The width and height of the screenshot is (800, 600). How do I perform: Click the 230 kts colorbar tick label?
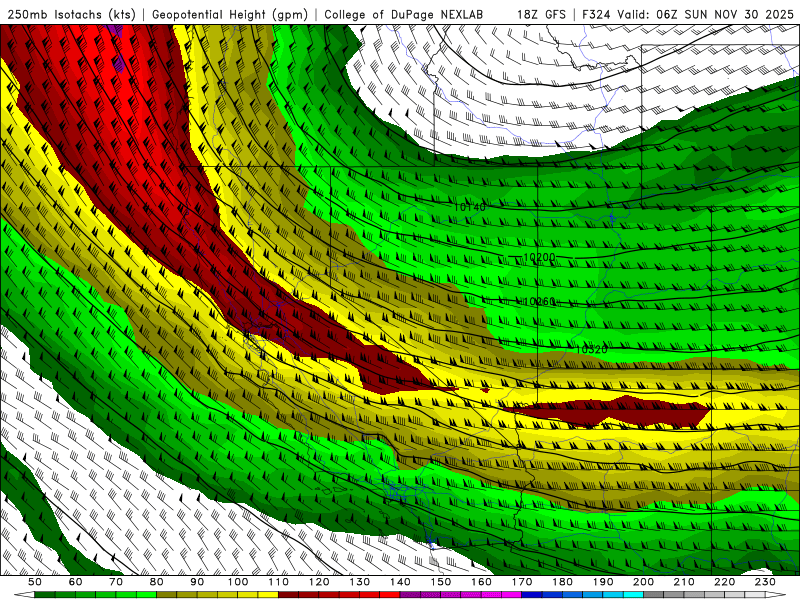[x=765, y=582]
